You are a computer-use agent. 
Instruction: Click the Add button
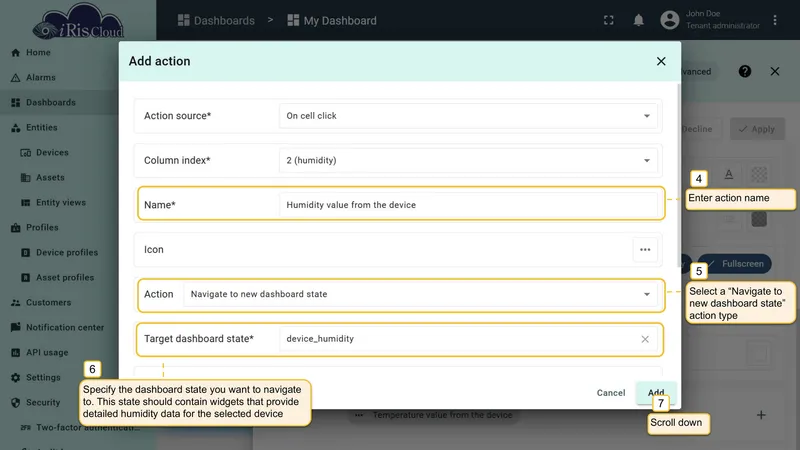click(656, 393)
